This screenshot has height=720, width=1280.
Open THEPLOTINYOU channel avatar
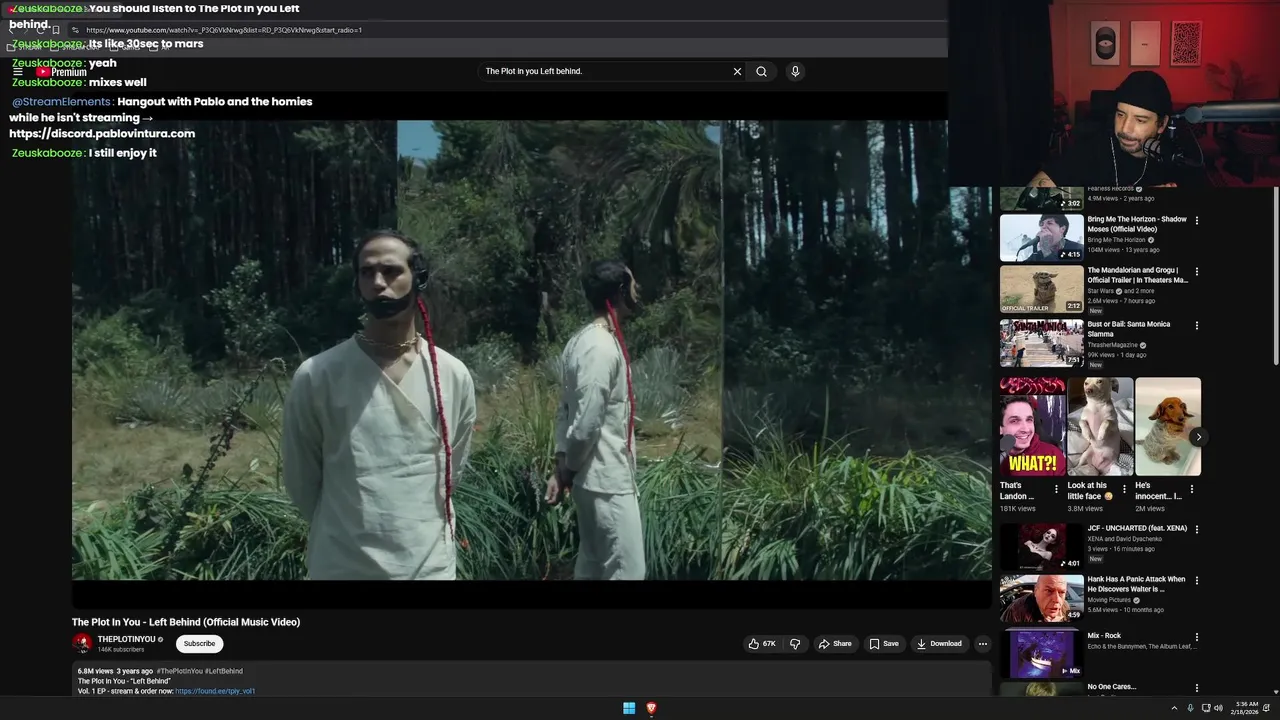82,643
